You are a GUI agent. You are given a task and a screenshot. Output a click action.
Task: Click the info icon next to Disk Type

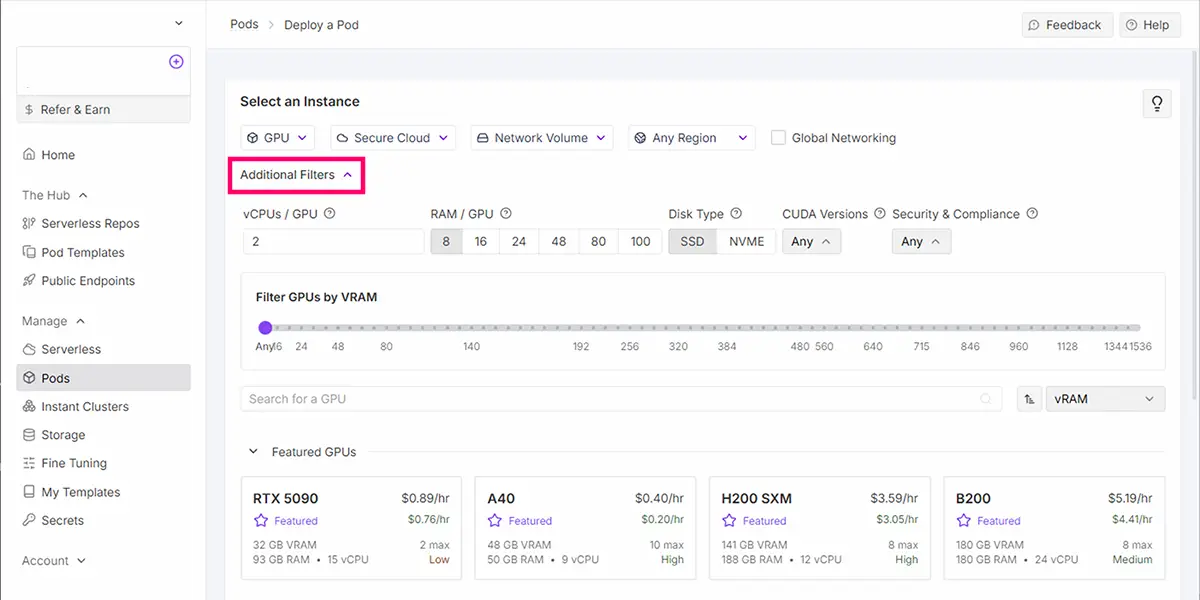(736, 214)
